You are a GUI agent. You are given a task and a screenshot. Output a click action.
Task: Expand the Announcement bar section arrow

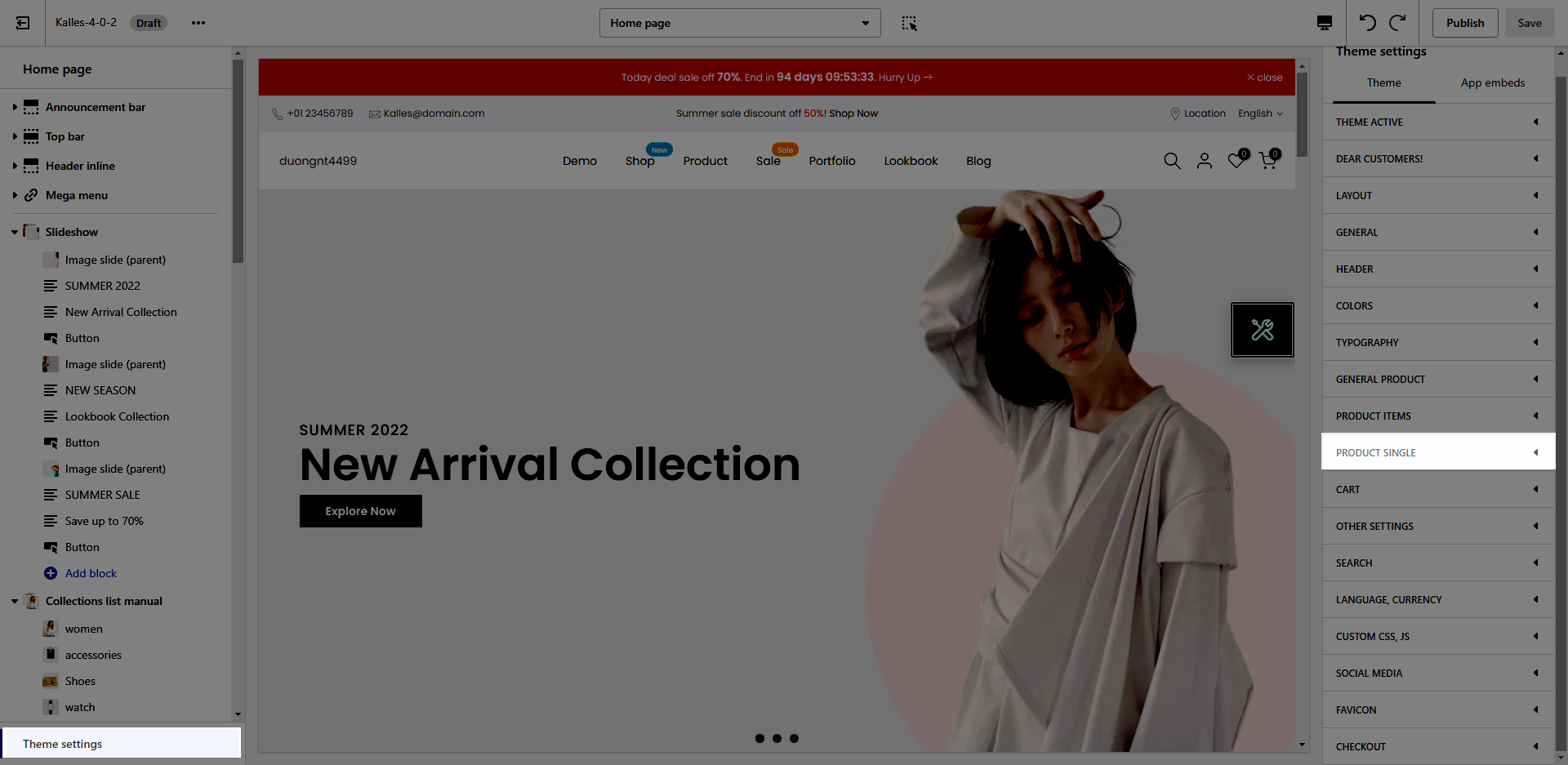pos(15,107)
